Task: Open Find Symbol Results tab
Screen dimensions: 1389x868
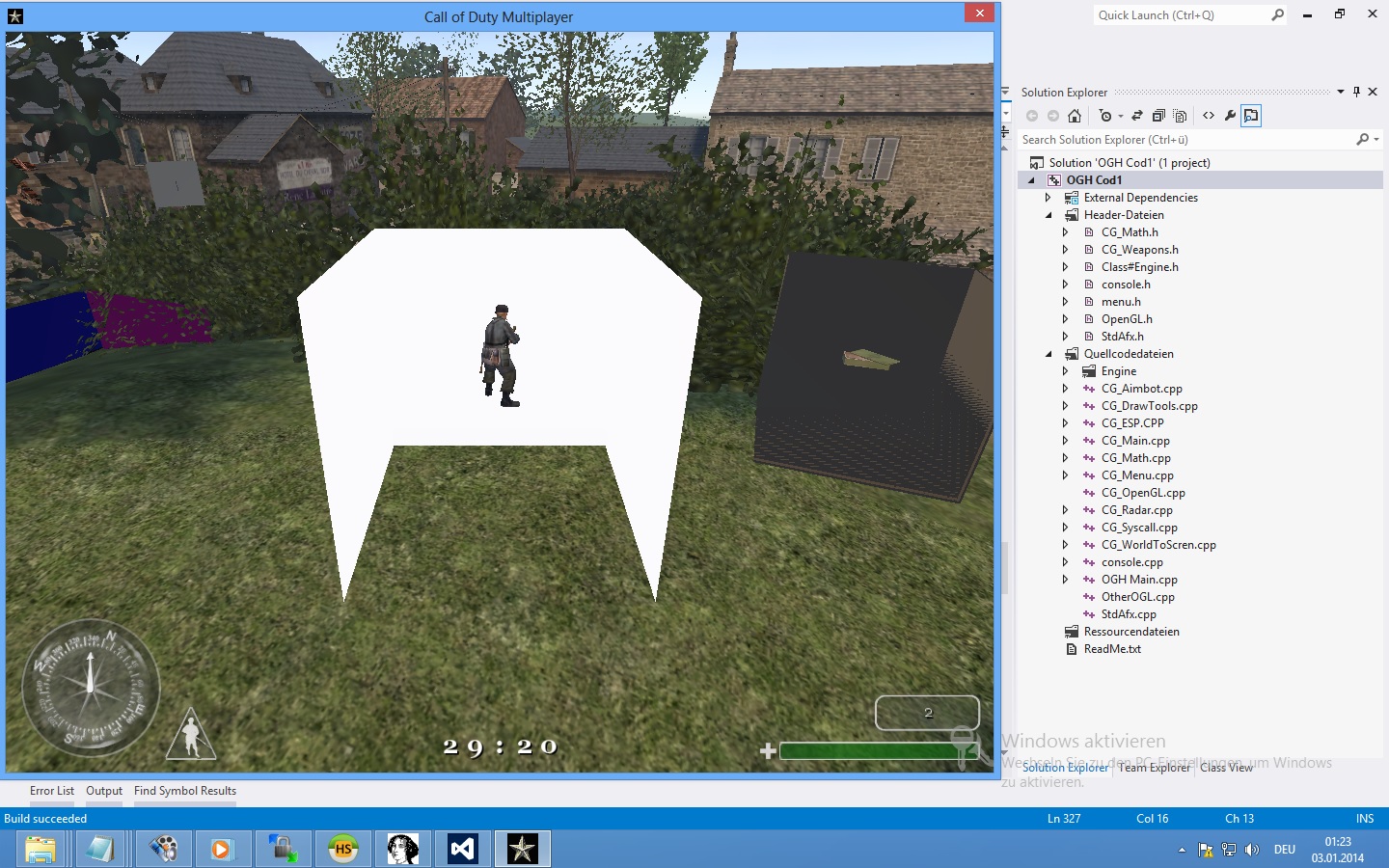Action: coord(185,791)
